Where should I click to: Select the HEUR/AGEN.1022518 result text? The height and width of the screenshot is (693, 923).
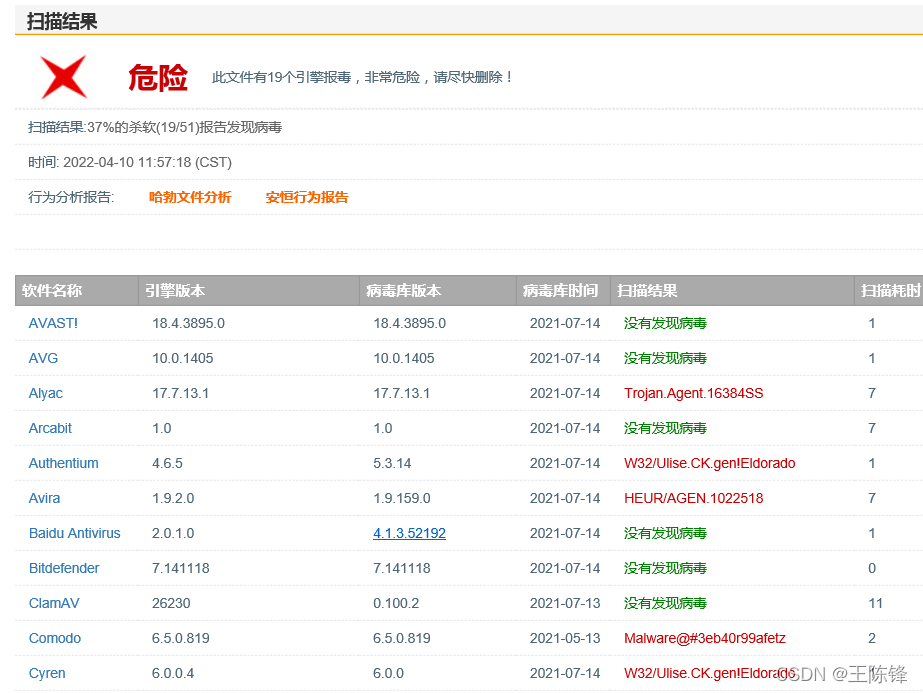coord(693,498)
